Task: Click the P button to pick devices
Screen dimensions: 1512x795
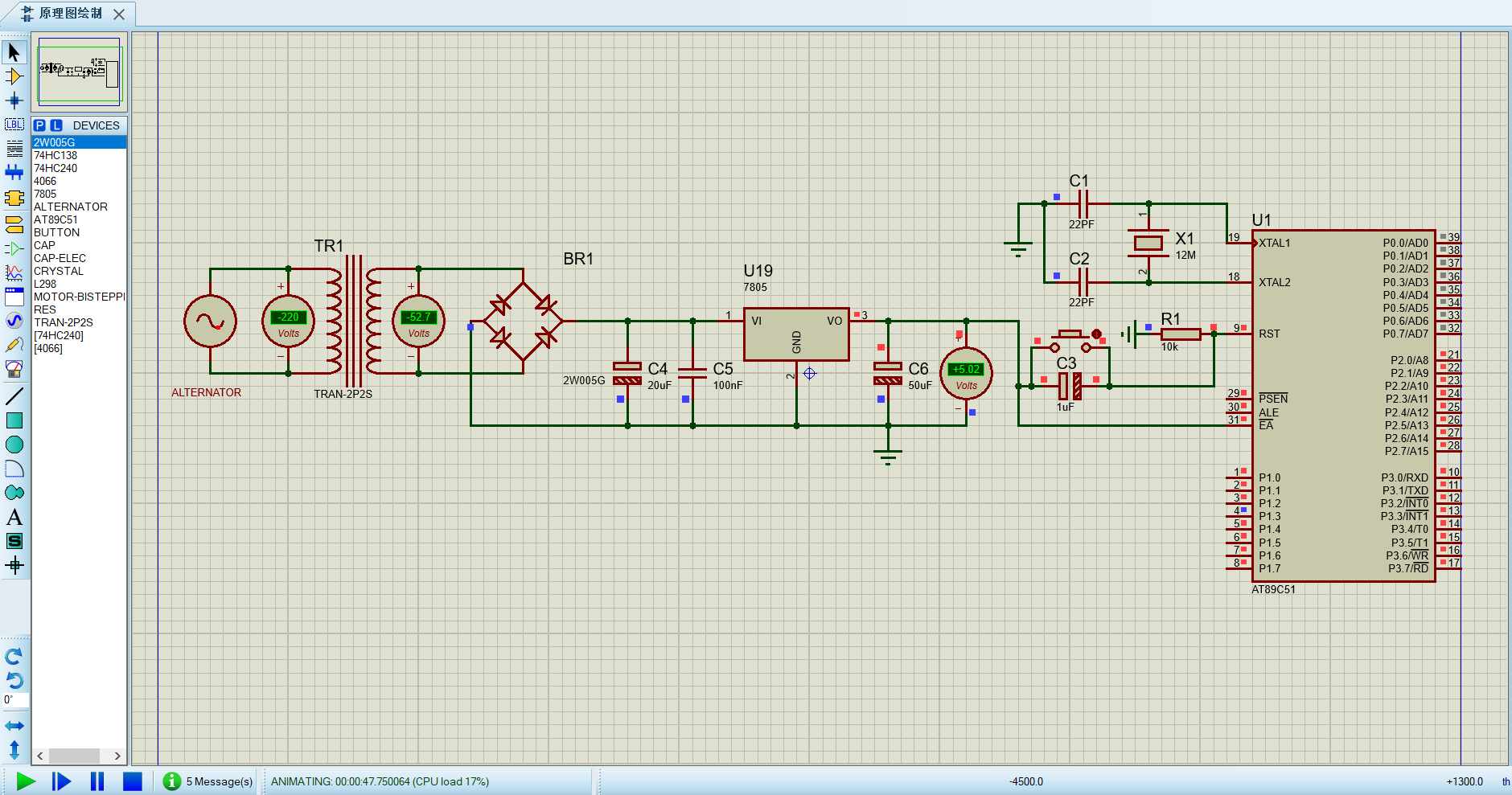Action: pos(40,125)
